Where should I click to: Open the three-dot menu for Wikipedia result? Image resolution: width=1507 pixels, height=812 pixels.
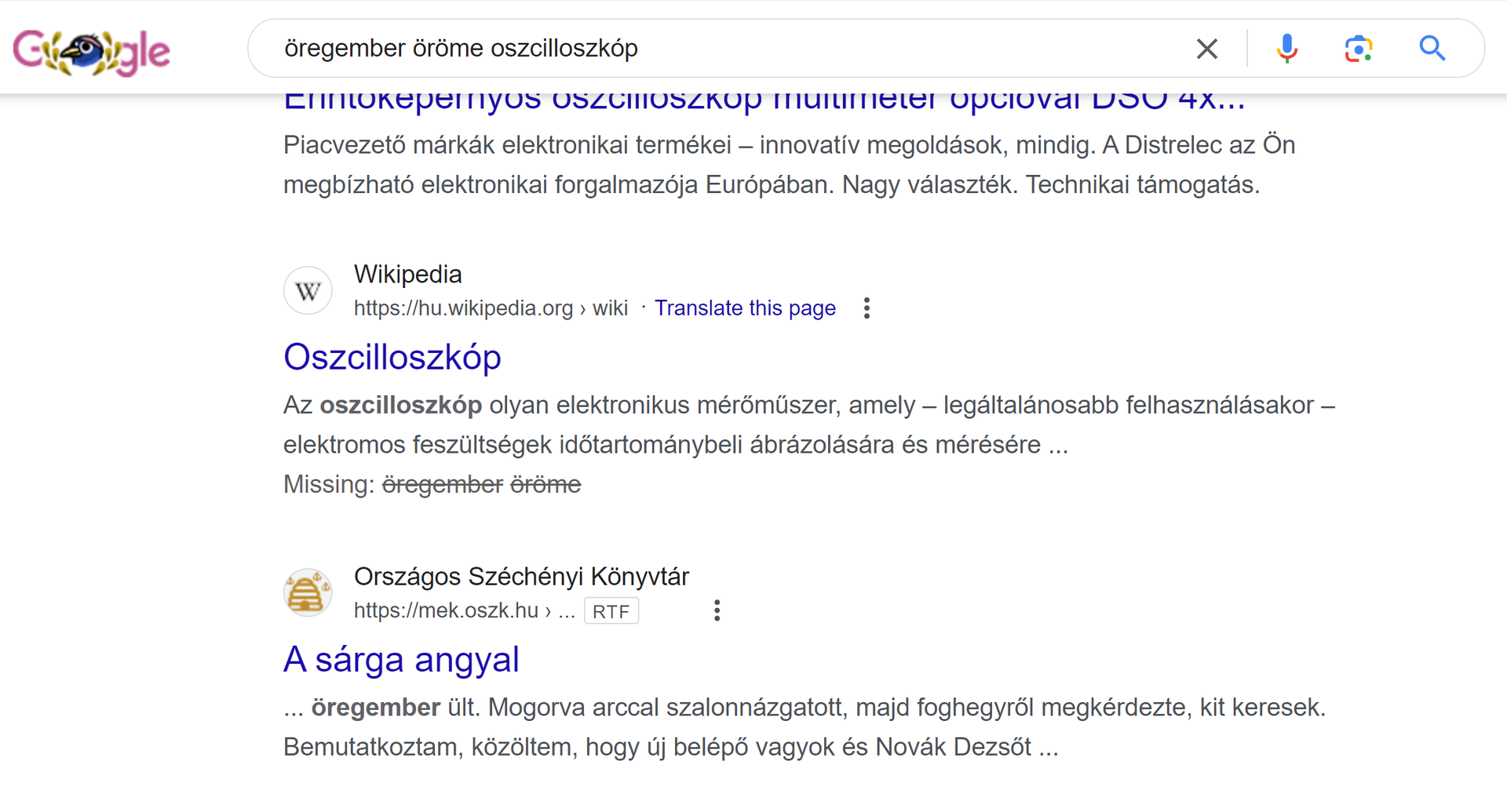867,308
